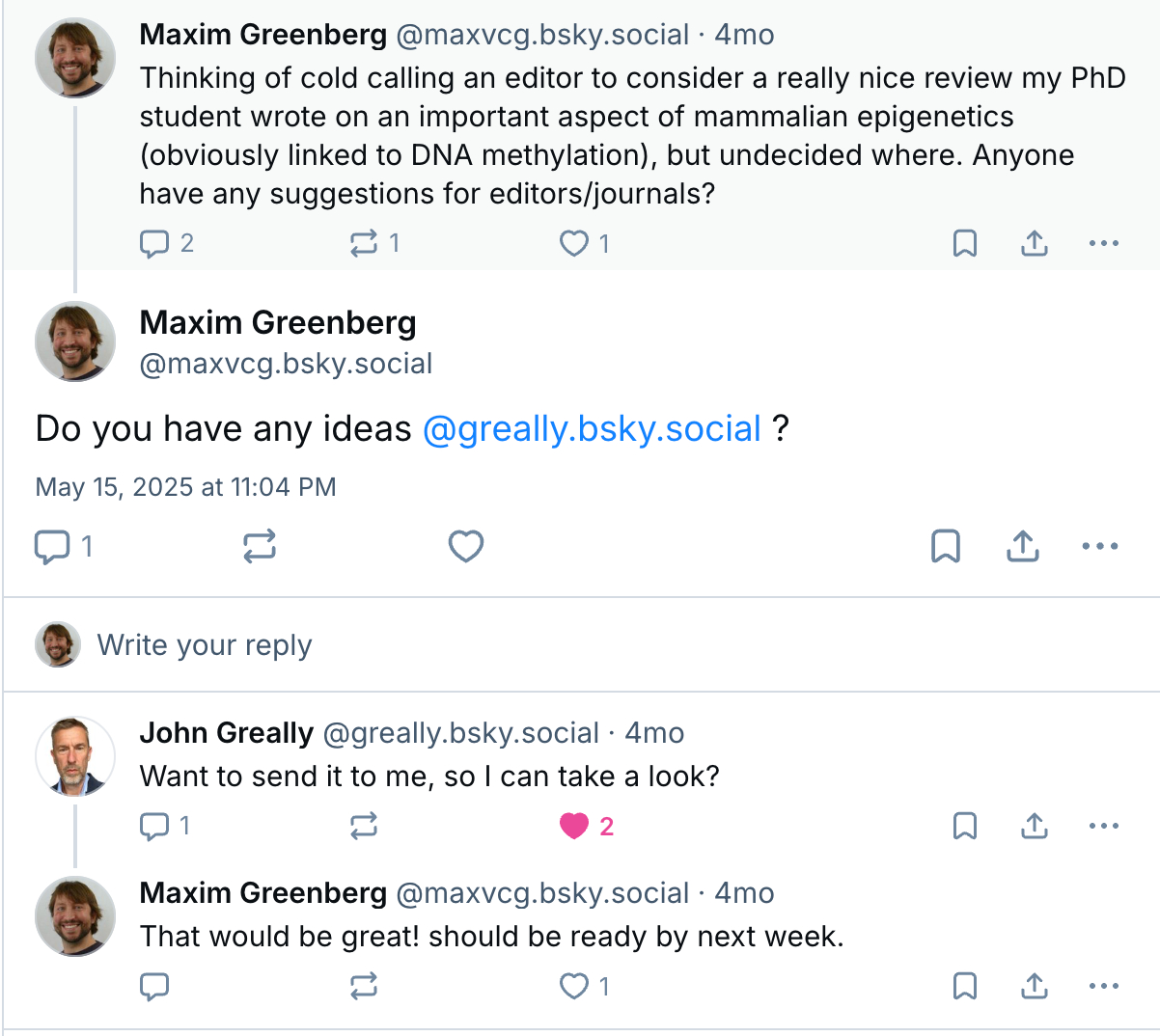Open more options on the top post
The image size is (1160, 1036).
pos(1103,243)
